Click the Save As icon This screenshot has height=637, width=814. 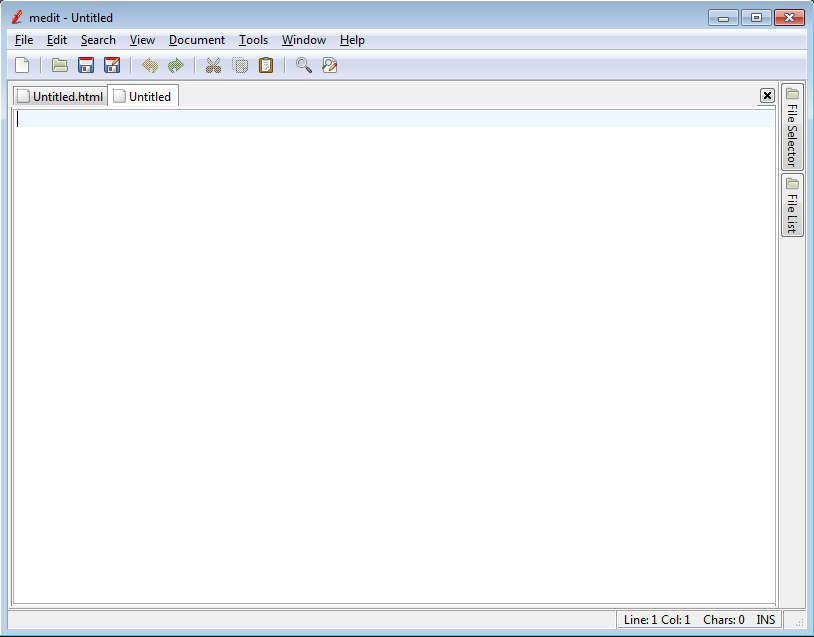[112, 65]
